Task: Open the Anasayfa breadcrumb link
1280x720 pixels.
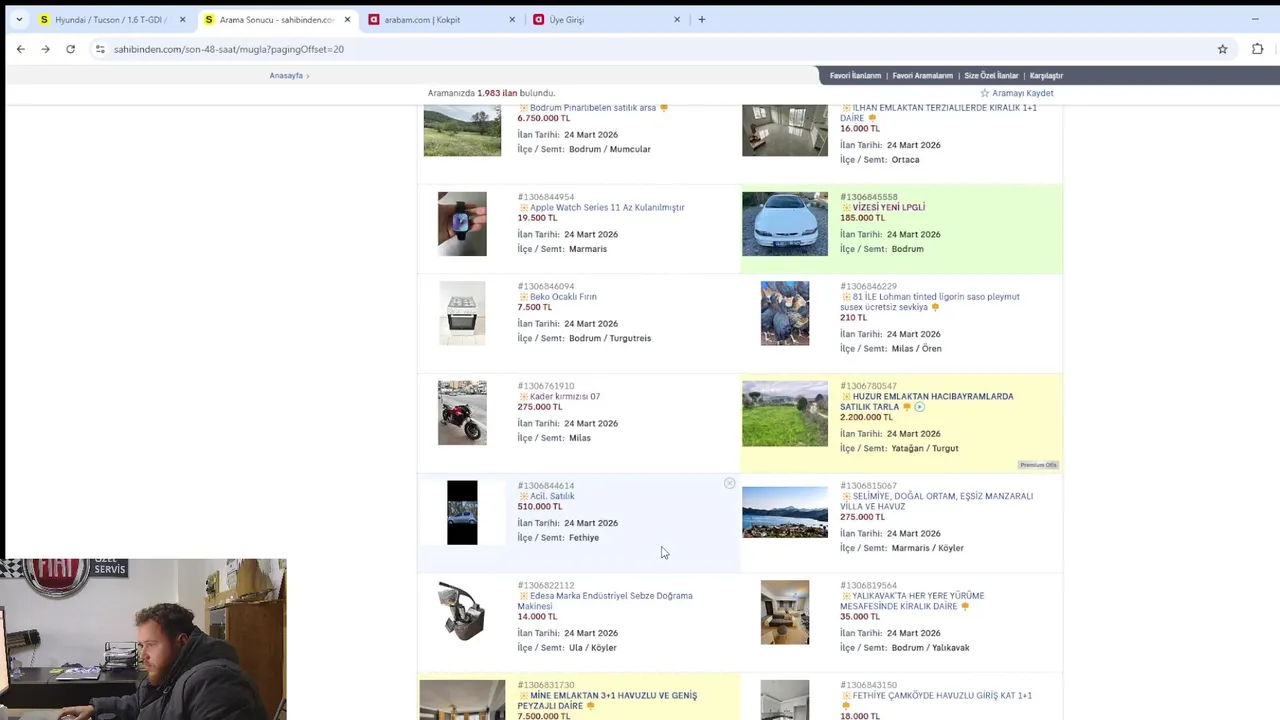Action: 286,76
